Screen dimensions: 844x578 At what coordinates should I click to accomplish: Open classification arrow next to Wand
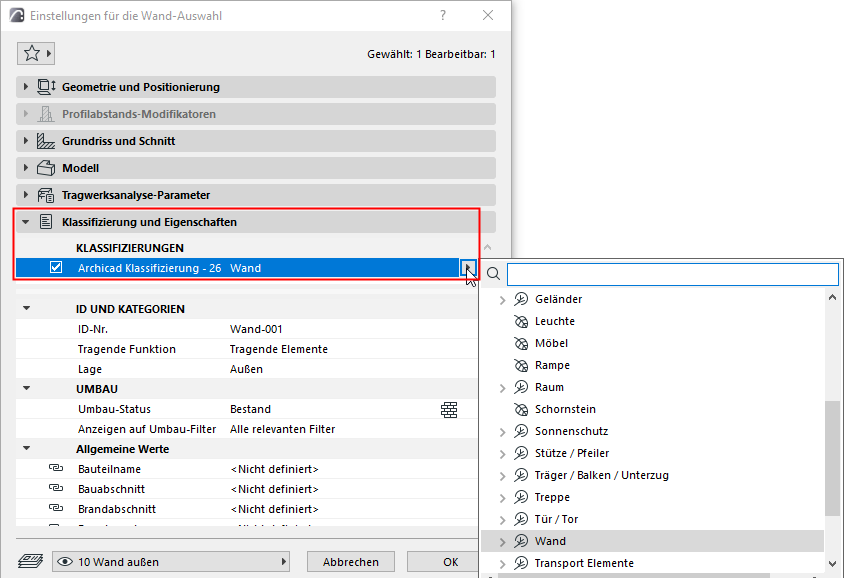[468, 267]
